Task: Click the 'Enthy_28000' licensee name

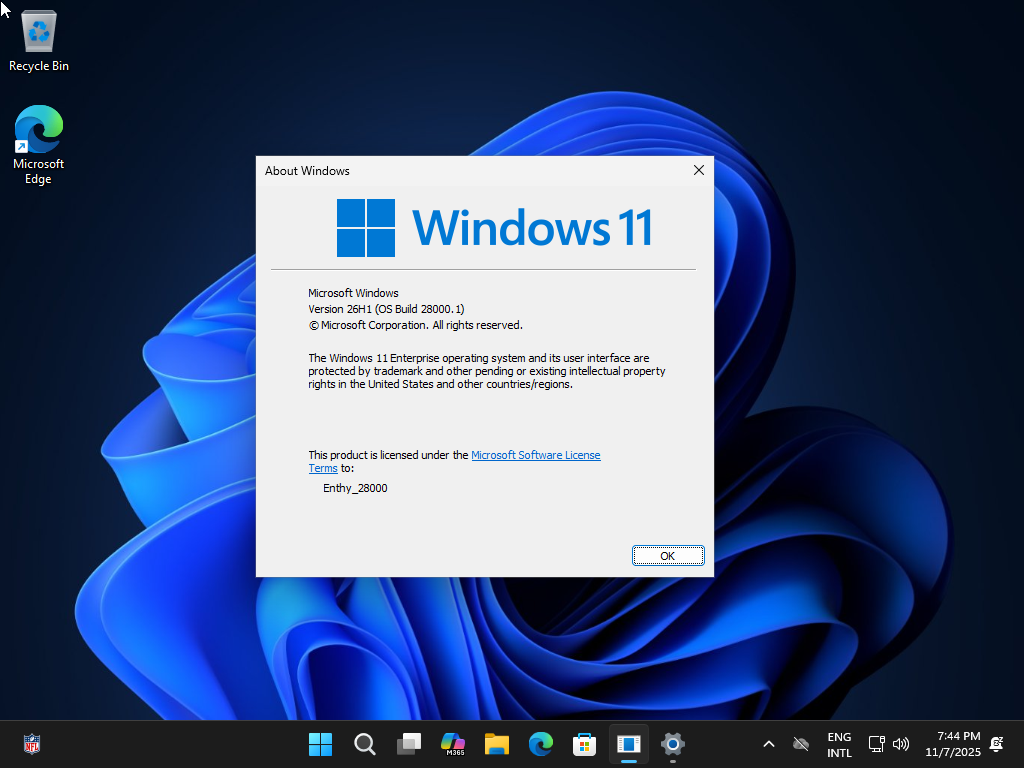Action: click(355, 488)
